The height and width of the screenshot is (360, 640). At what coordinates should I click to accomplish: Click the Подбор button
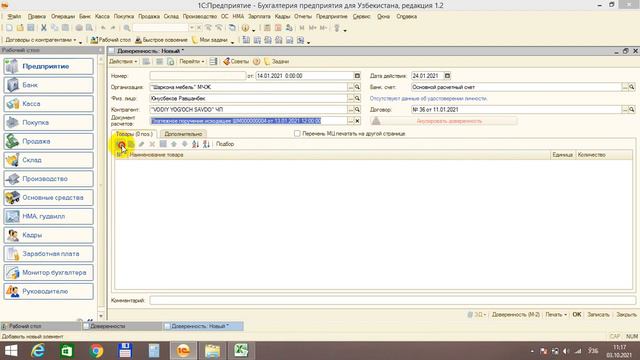pyautogui.click(x=225, y=144)
